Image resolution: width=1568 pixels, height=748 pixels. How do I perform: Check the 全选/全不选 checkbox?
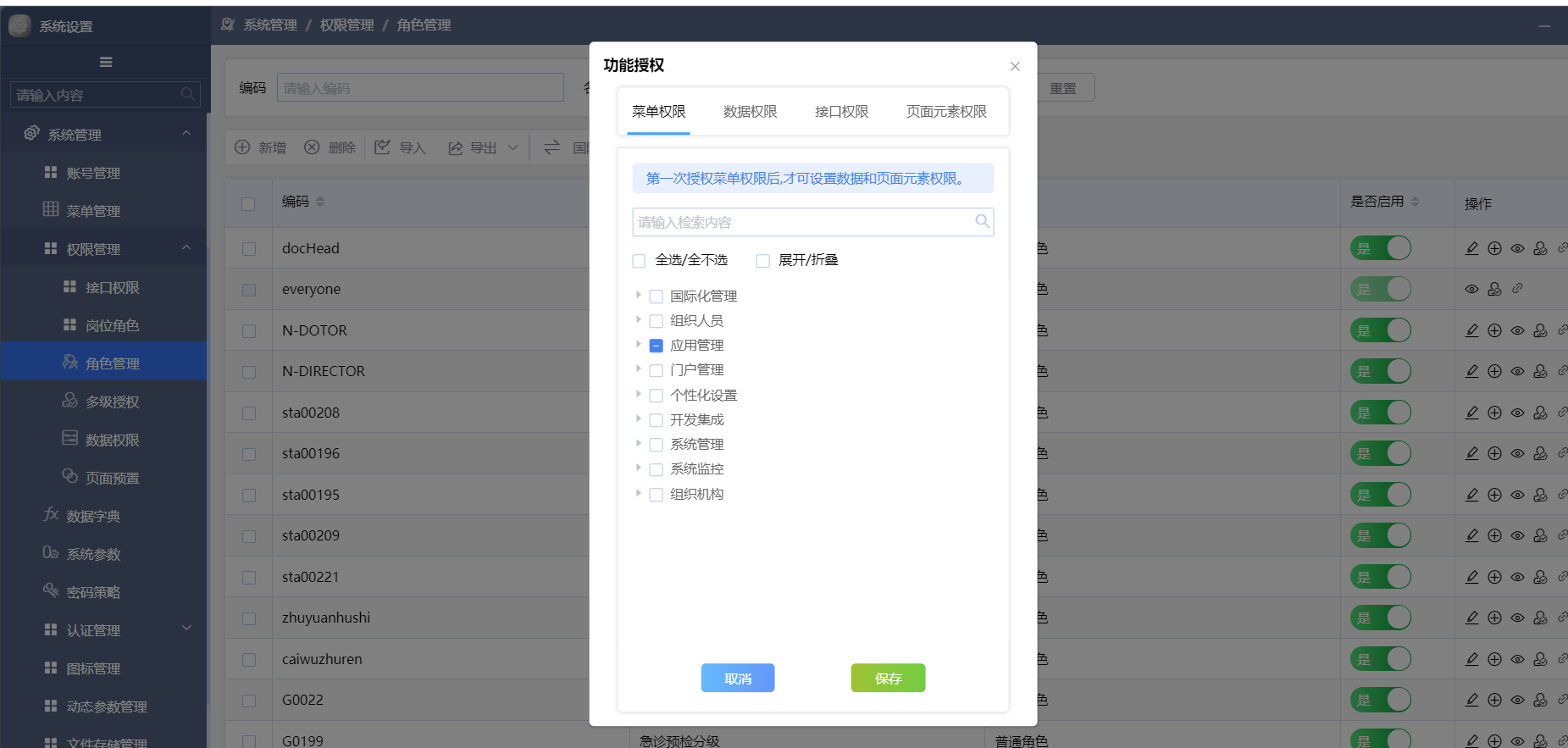pyautogui.click(x=639, y=261)
